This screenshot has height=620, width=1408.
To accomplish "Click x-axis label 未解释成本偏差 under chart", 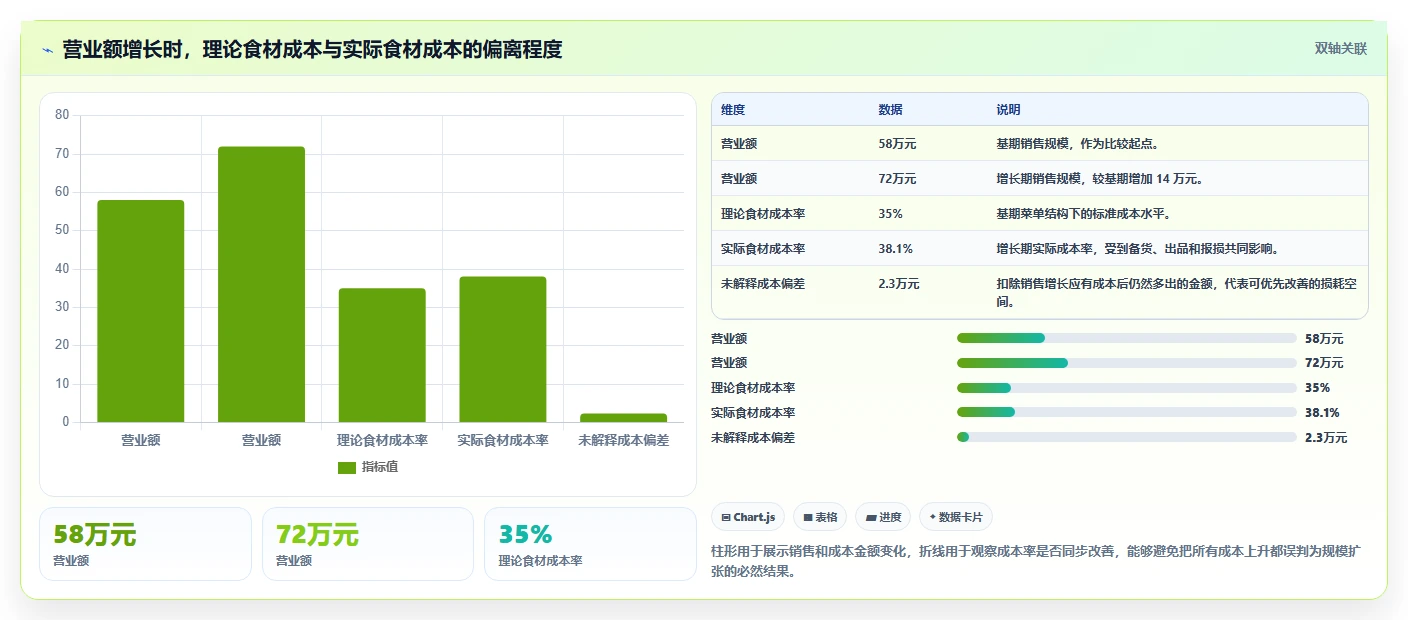I will [623, 440].
